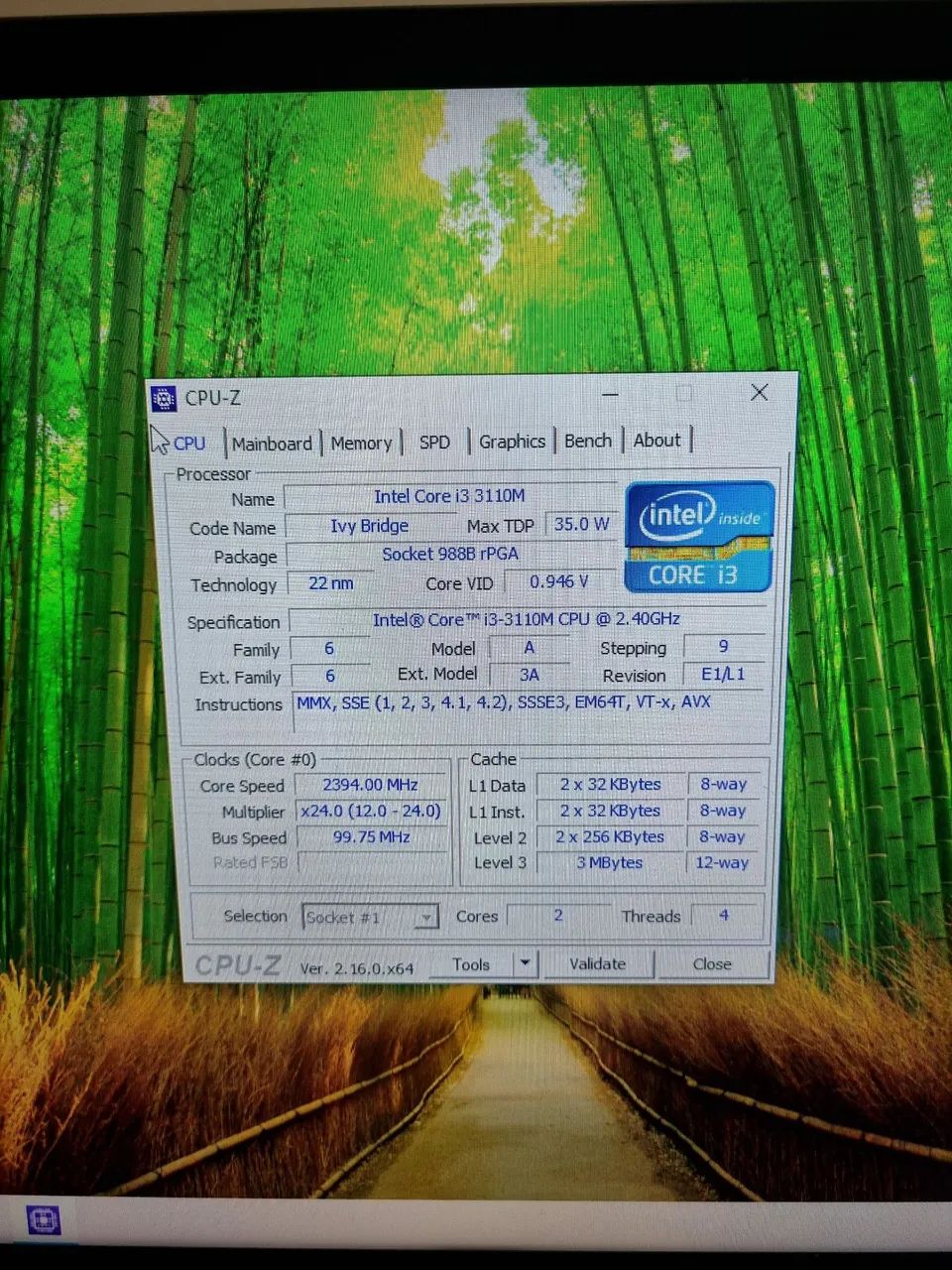Expand the Tools dropdown arrow

click(524, 963)
